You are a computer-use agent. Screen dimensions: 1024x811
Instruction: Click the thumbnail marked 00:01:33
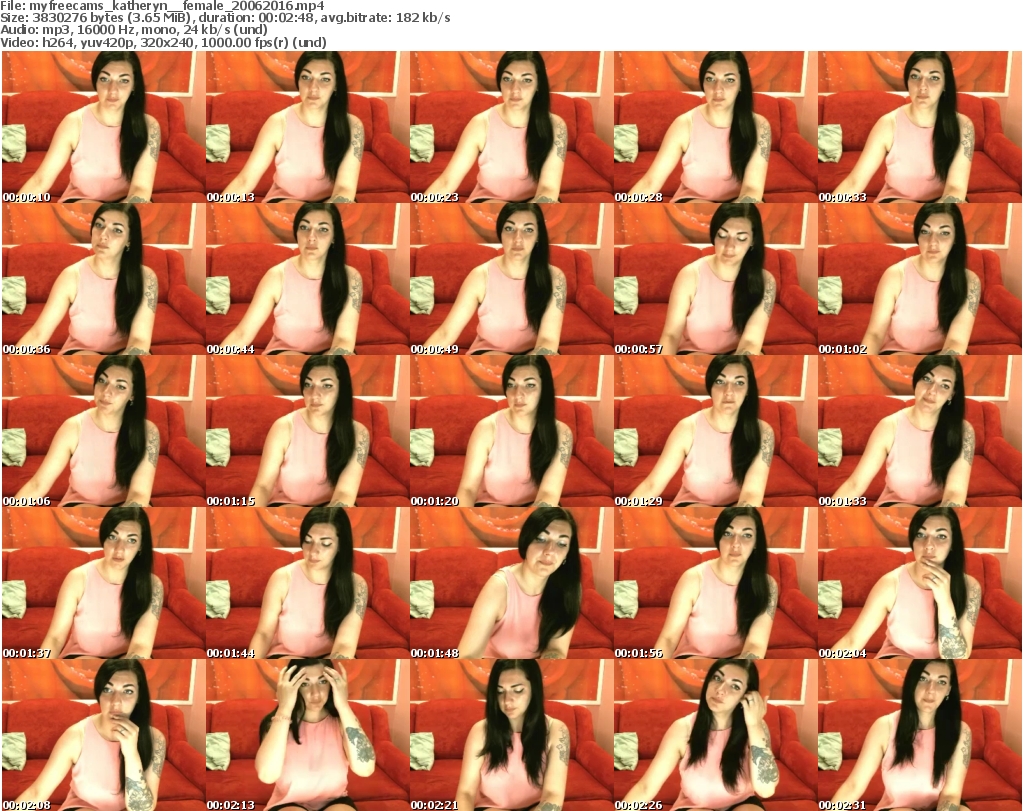pyautogui.click(x=920, y=431)
